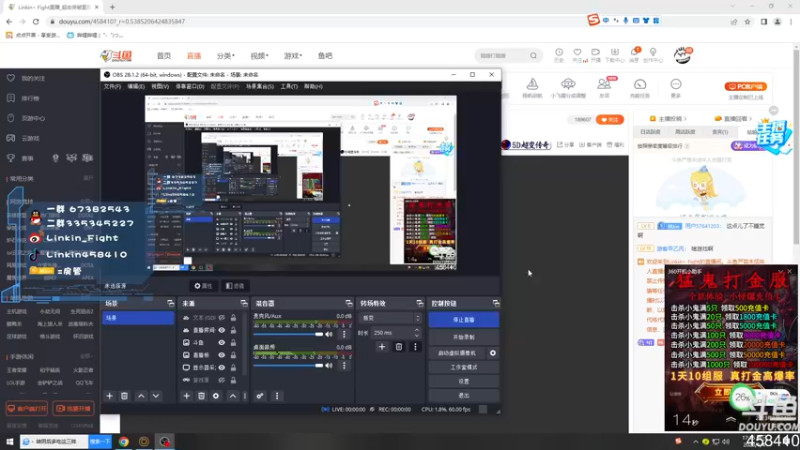Open OBS 帮助(H) menu
Image resolution: width=800 pixels, height=450 pixels.
[x=313, y=86]
